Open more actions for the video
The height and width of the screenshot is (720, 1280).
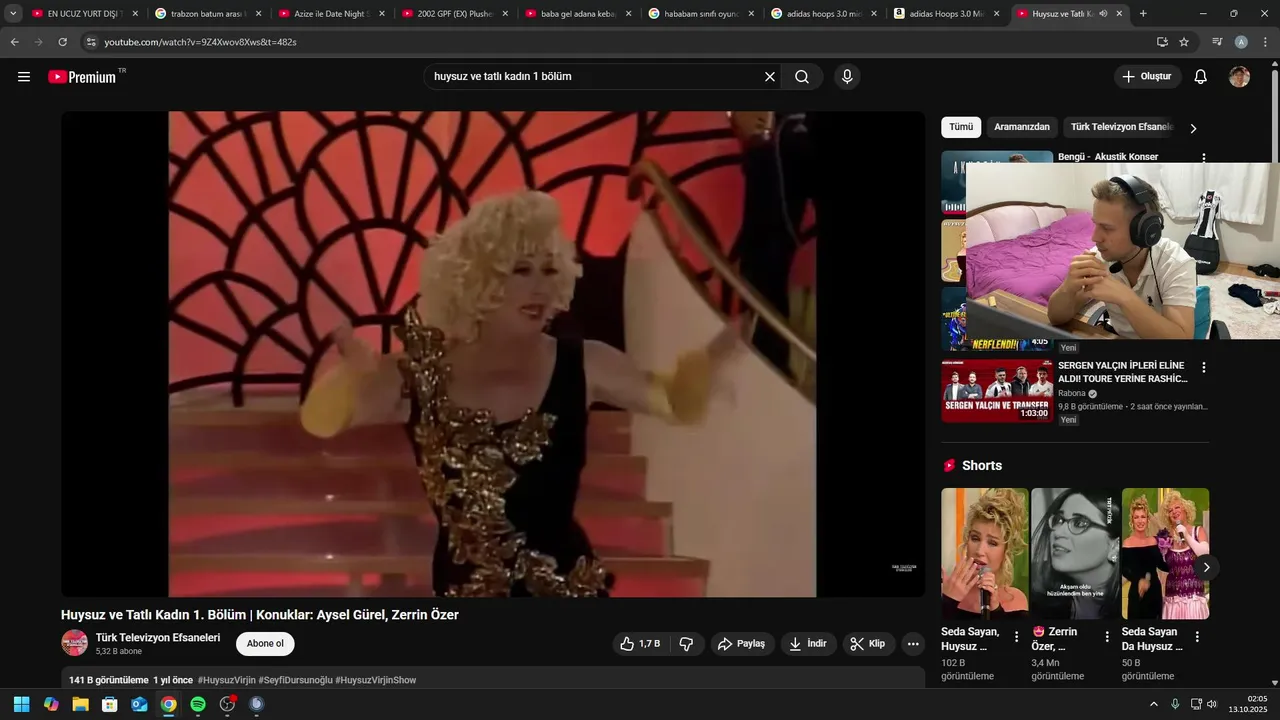(913, 644)
